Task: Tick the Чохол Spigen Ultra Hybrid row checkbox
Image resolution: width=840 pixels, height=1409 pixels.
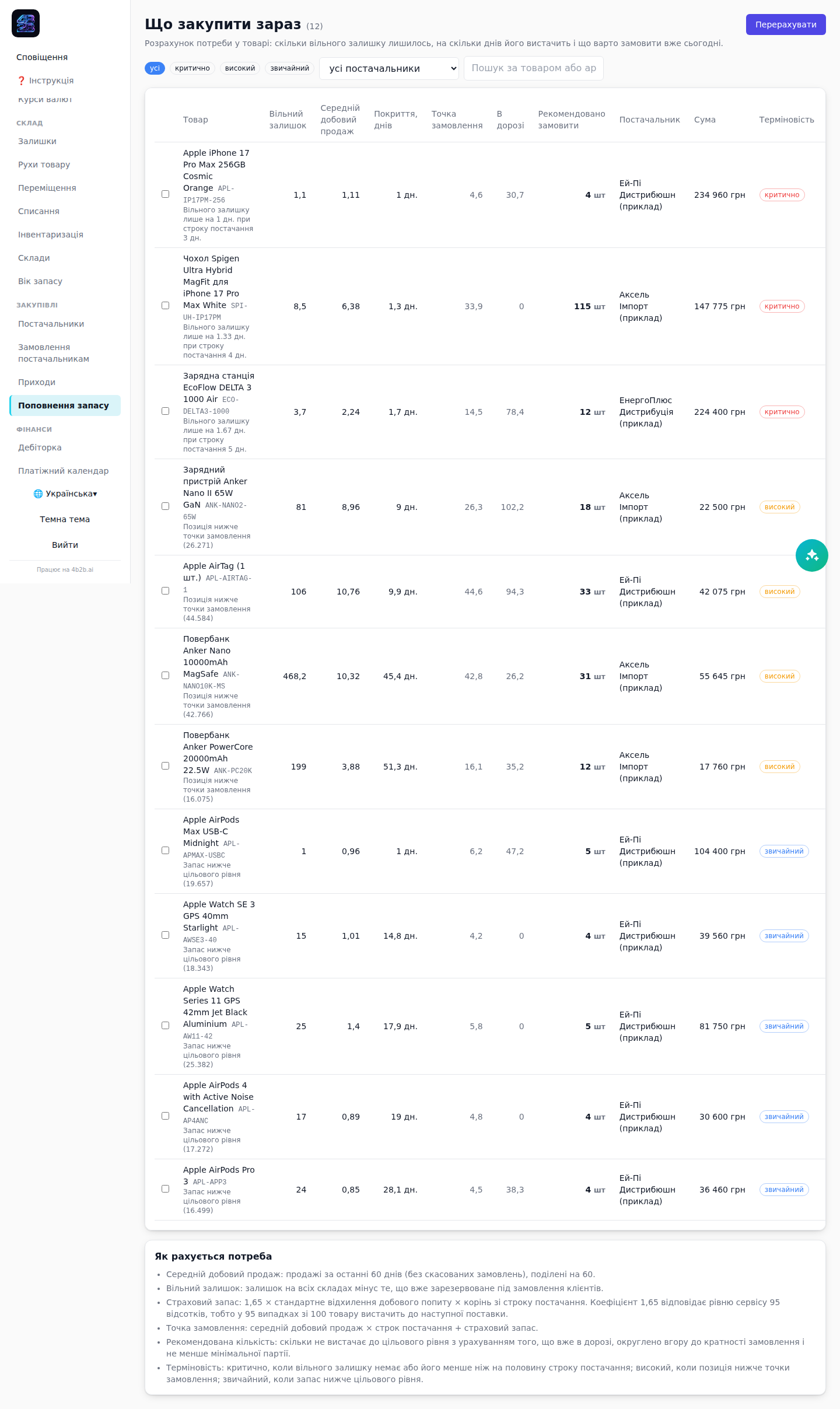Action: click(166, 306)
